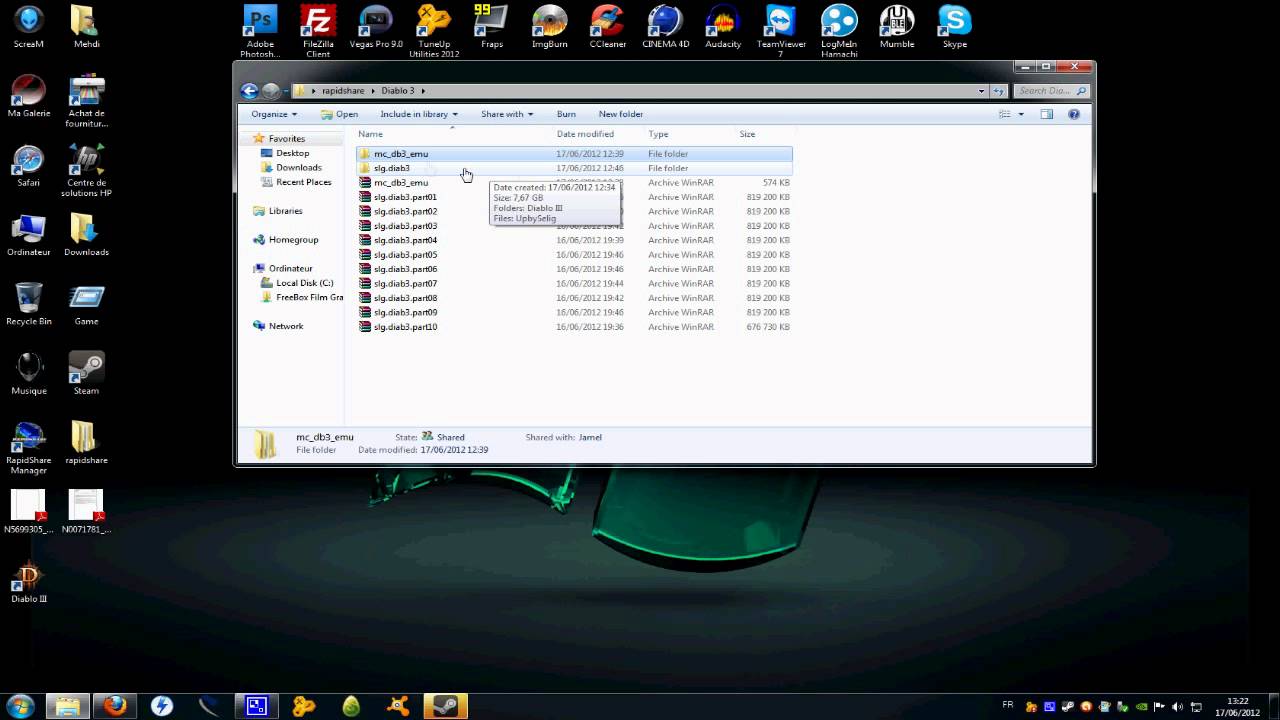Click the Windows Start button

point(21,705)
